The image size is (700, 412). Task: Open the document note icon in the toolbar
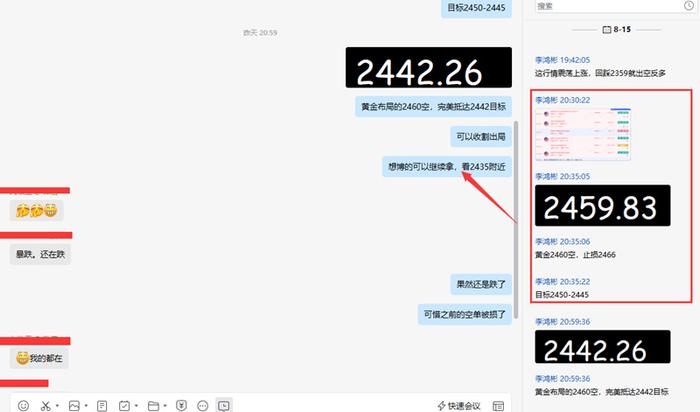point(102,405)
